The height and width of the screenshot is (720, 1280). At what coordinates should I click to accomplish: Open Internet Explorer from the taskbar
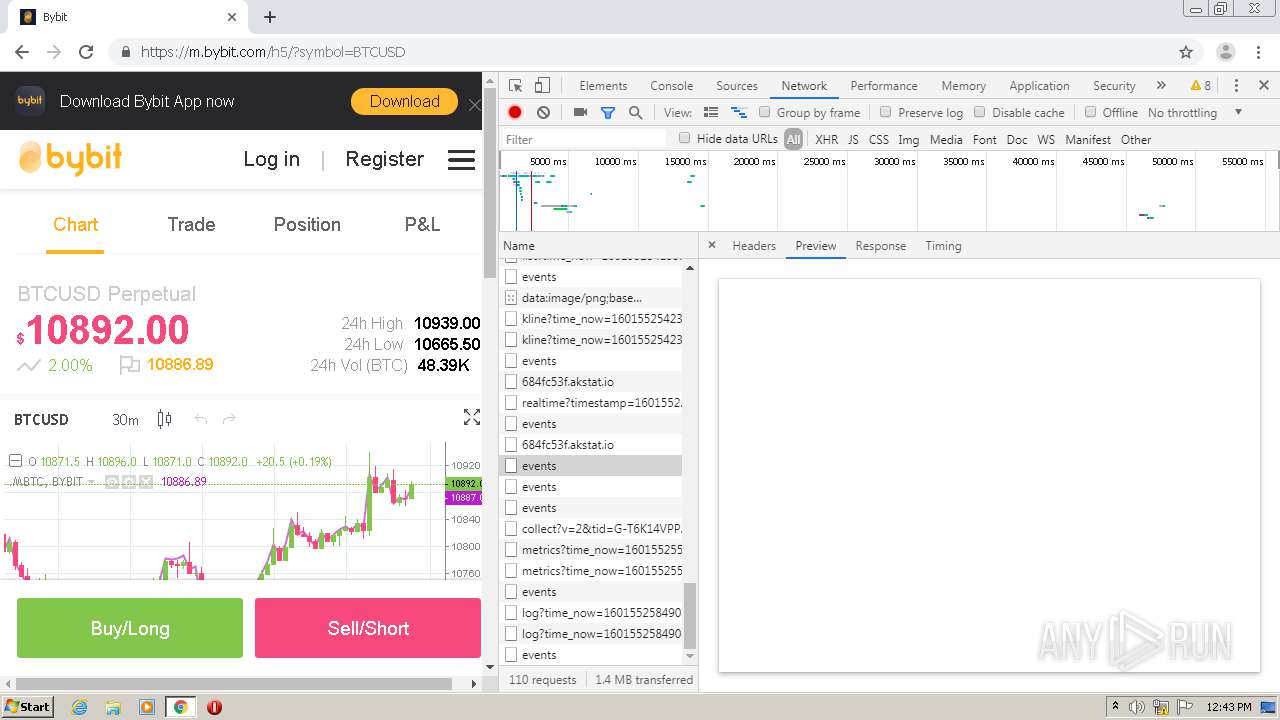click(79, 707)
